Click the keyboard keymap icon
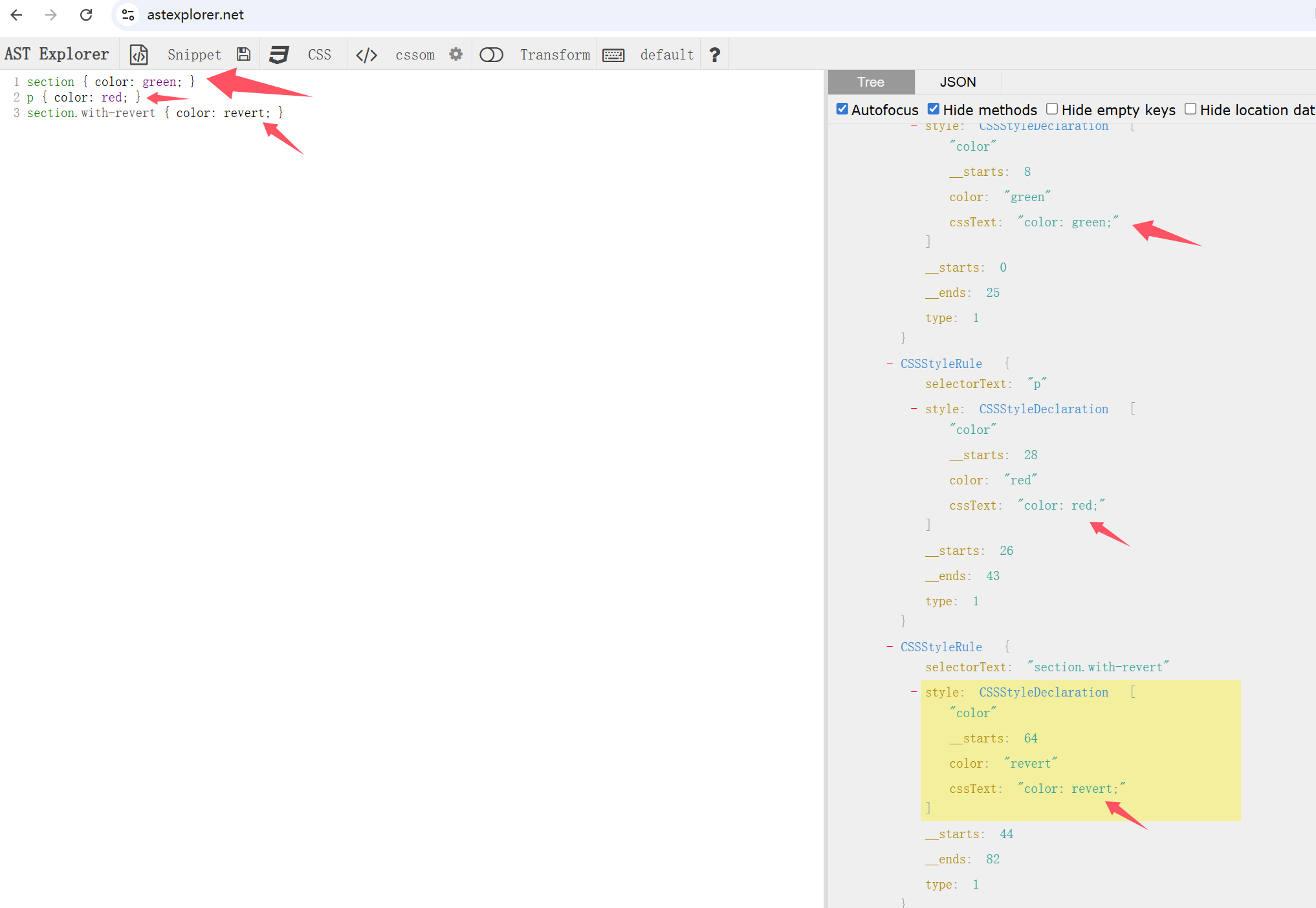 pos(613,55)
